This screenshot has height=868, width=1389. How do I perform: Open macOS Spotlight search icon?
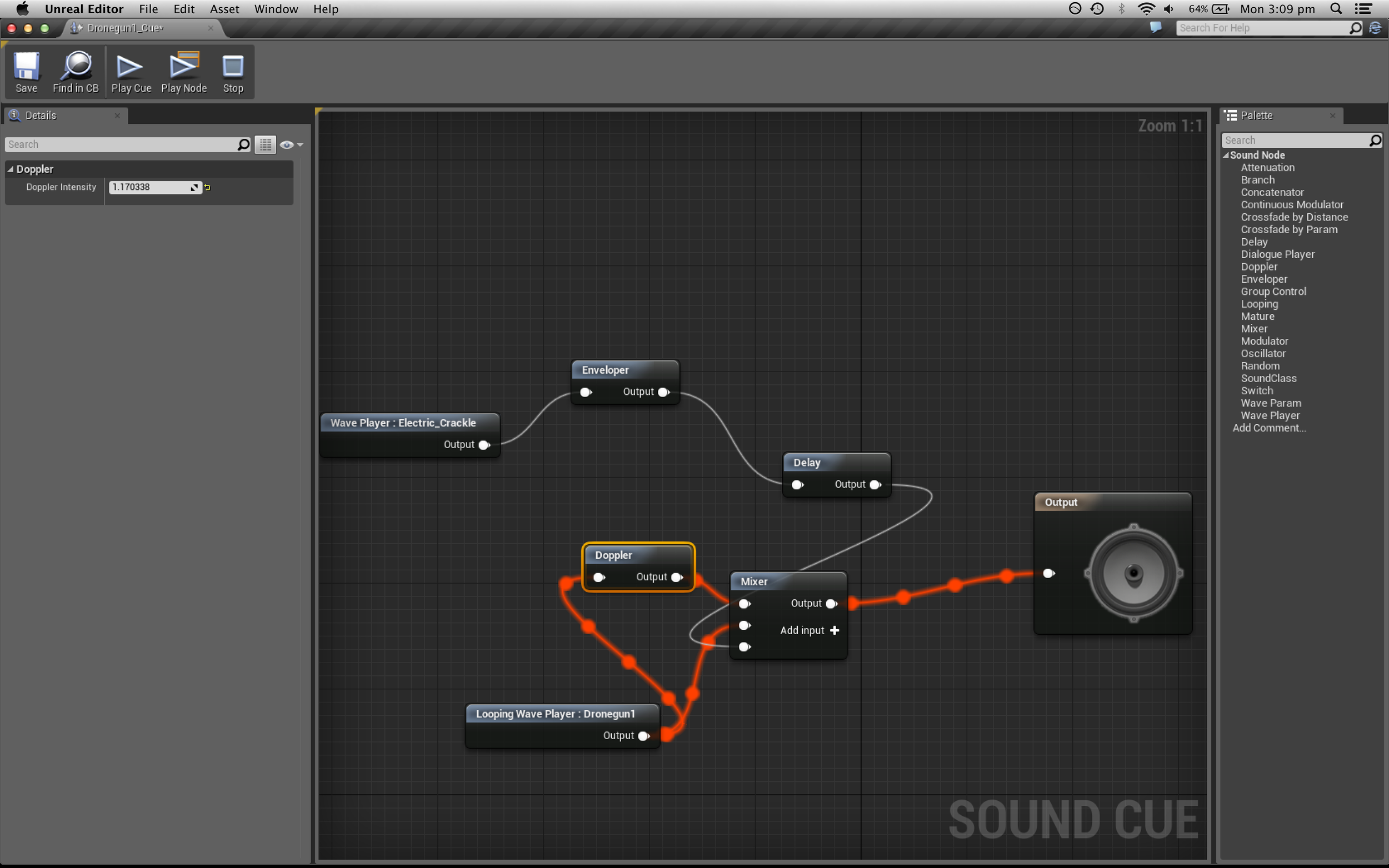pos(1336,9)
